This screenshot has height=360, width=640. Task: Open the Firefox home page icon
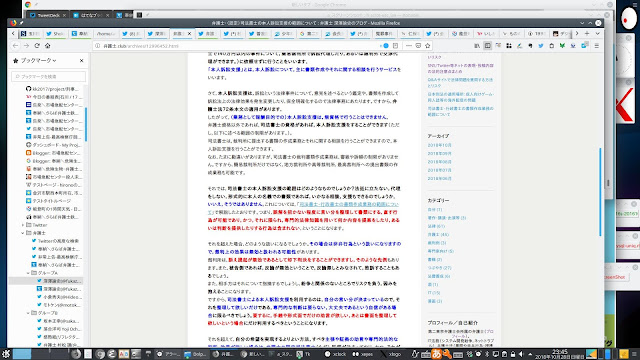point(48,46)
